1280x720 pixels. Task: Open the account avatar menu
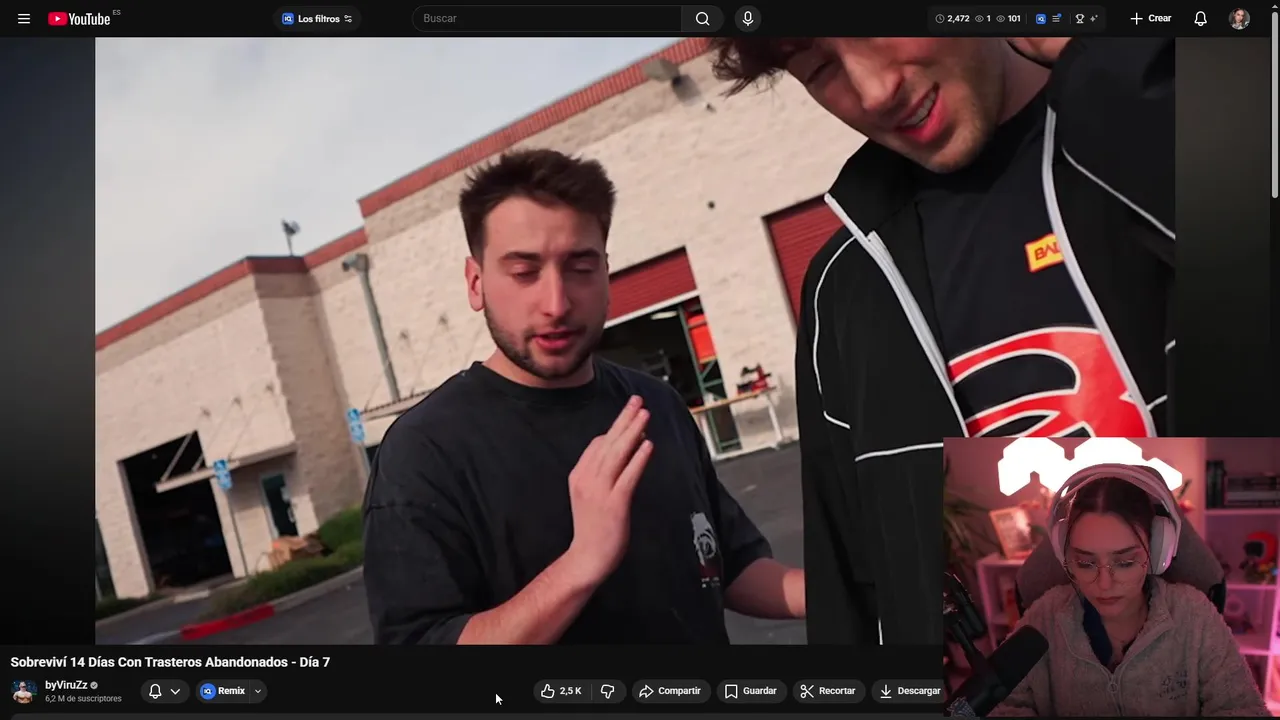pyautogui.click(x=1239, y=19)
